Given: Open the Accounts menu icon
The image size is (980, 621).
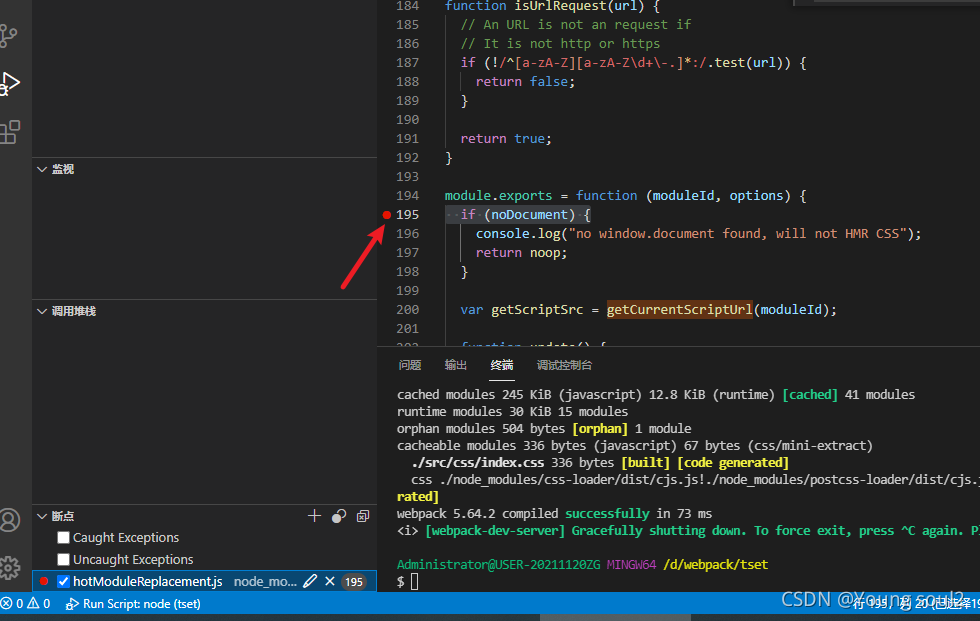Looking at the screenshot, I should click(9, 520).
